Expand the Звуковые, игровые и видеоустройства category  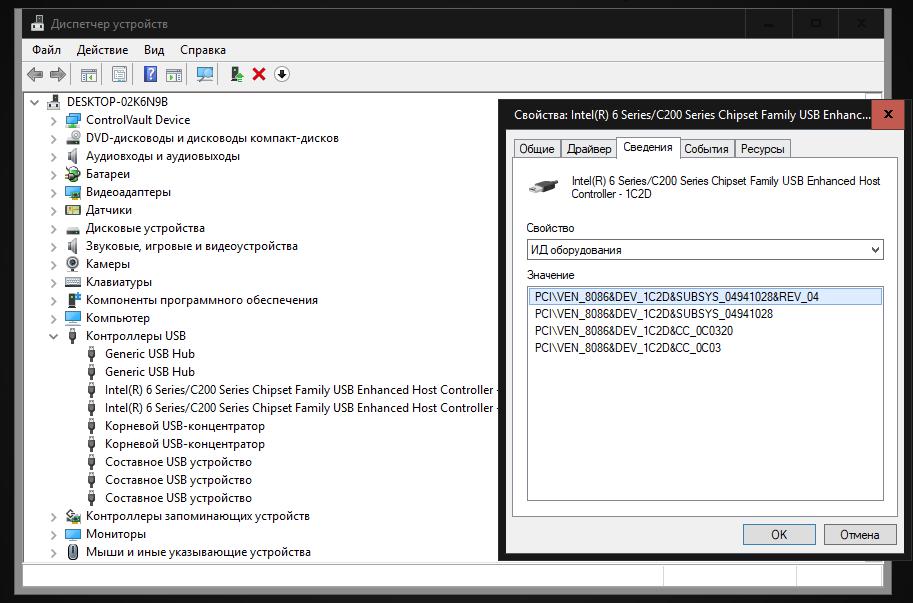(54, 247)
